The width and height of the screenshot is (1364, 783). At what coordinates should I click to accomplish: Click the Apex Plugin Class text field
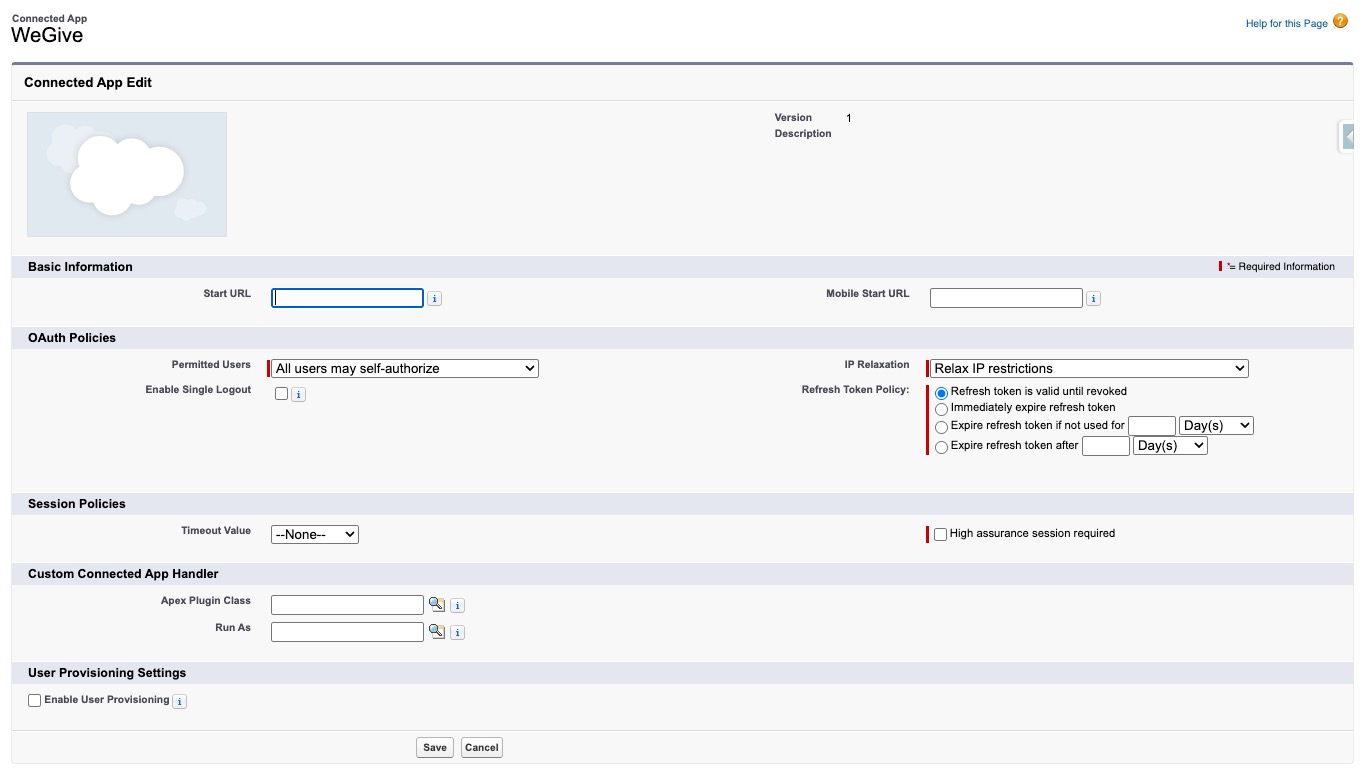pos(348,605)
